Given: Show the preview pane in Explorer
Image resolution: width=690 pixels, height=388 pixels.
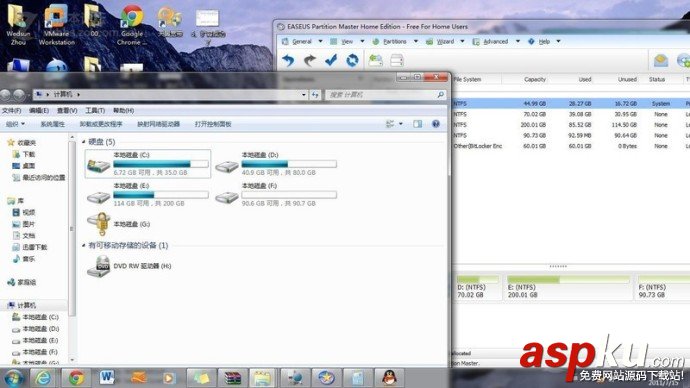Looking at the screenshot, I should click(418, 124).
